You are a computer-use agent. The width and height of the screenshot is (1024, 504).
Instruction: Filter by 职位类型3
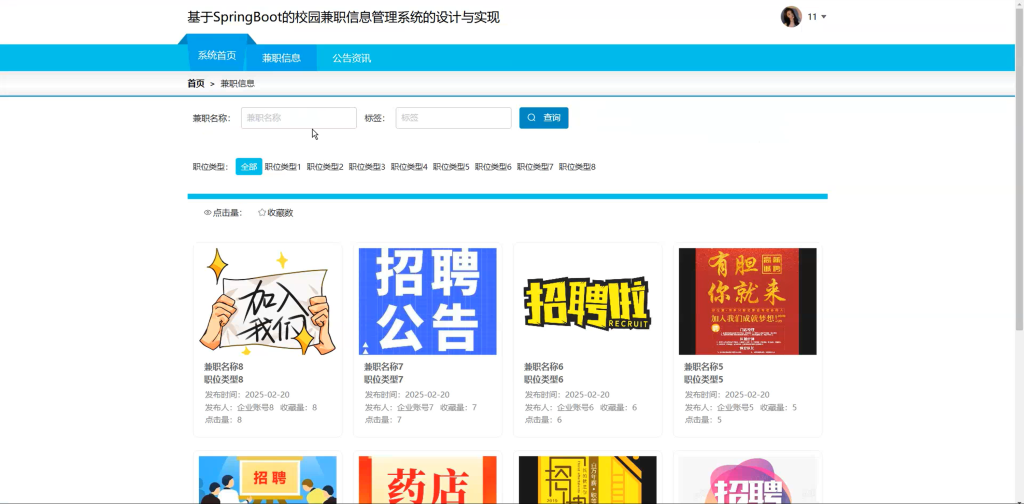point(367,167)
